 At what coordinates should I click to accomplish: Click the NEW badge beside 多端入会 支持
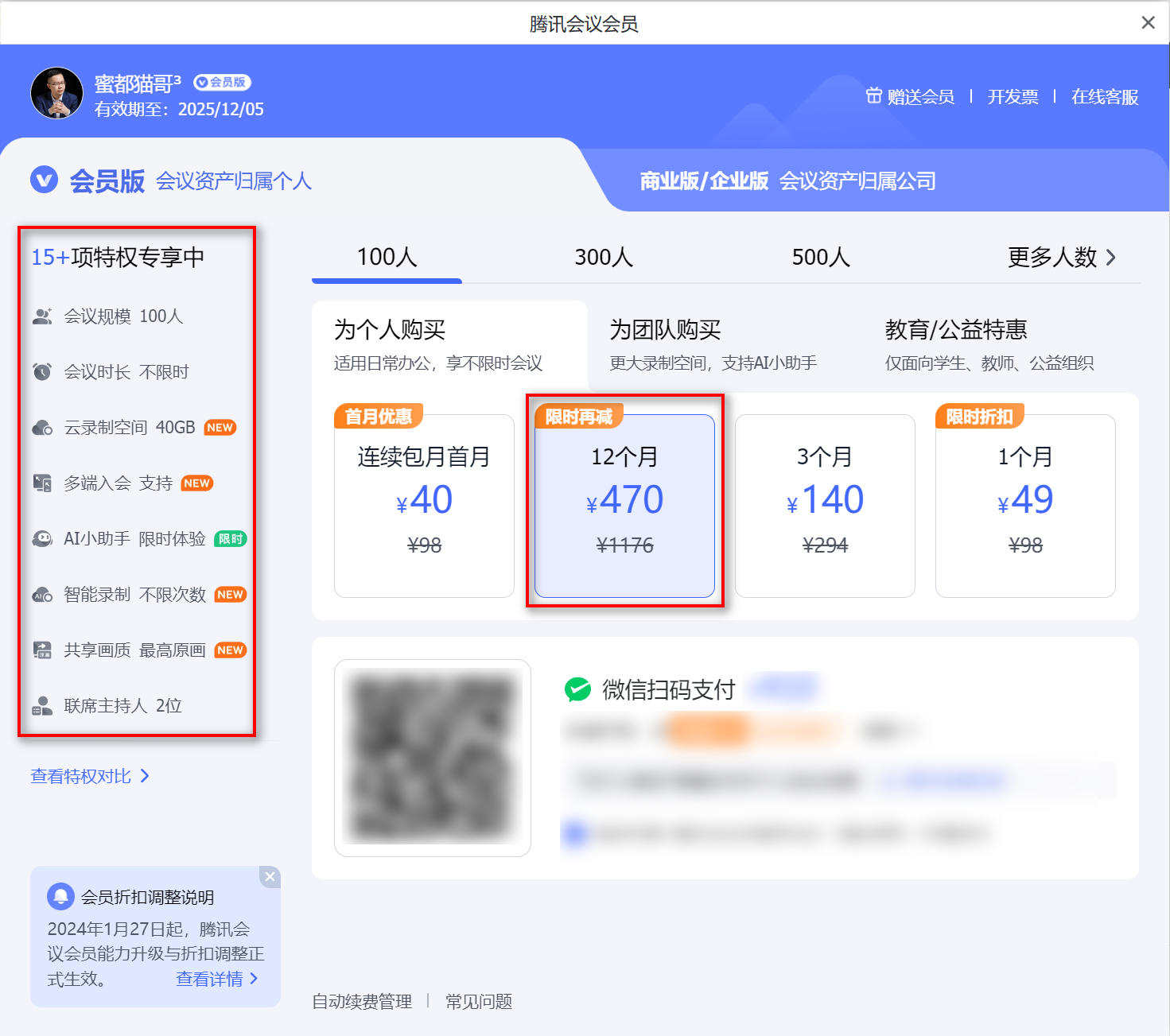(x=196, y=483)
